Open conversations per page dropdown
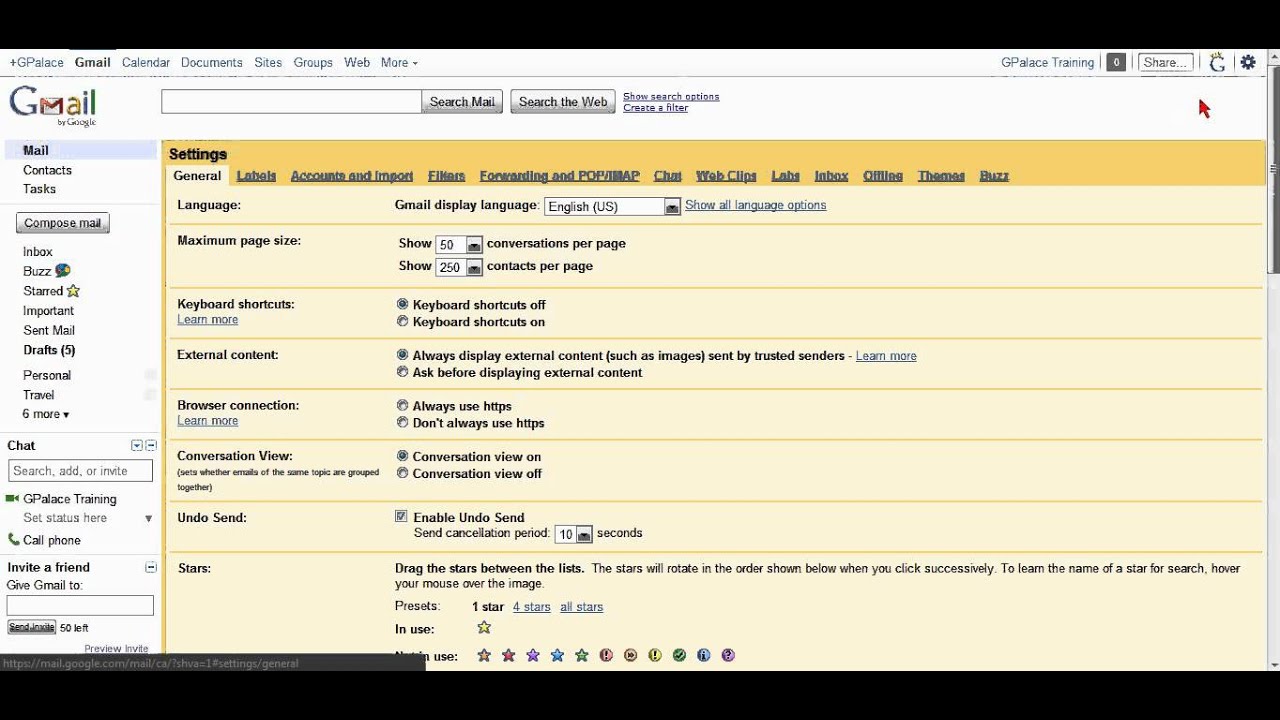 (459, 244)
